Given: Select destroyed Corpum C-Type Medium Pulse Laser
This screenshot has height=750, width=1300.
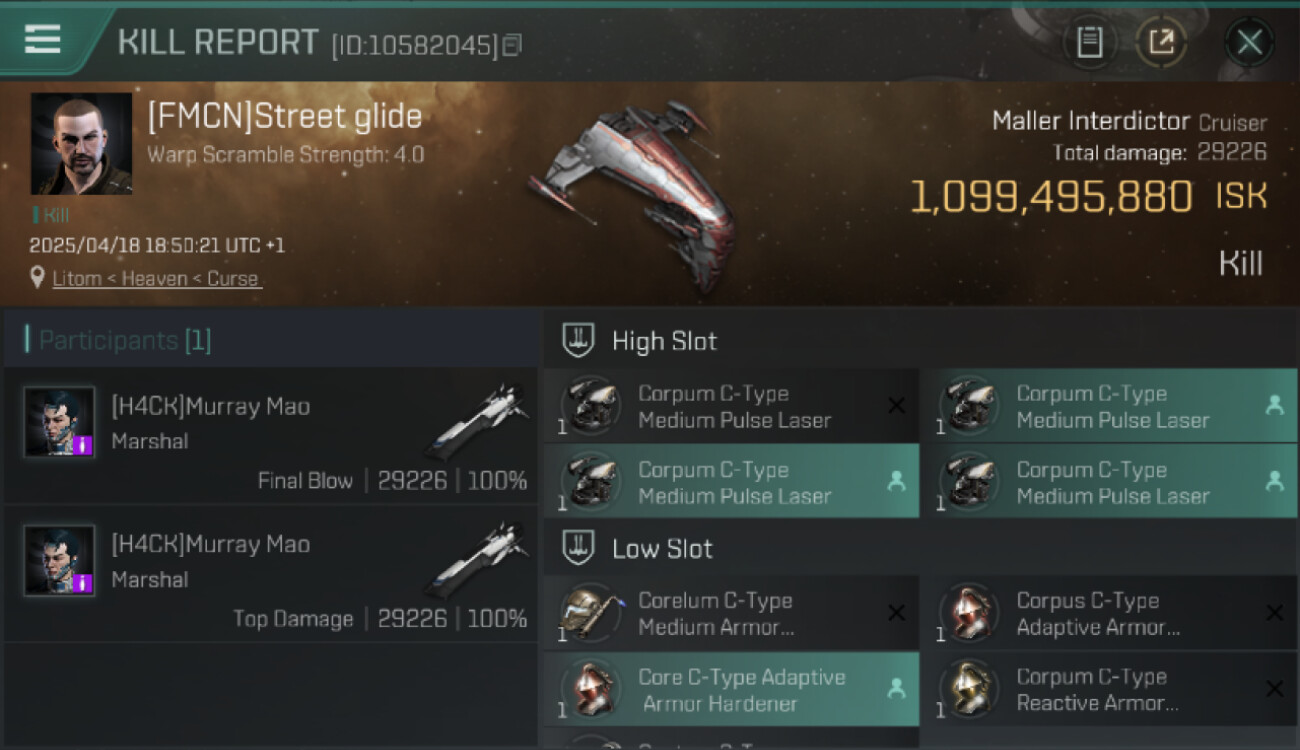Looking at the screenshot, I should tap(731, 406).
